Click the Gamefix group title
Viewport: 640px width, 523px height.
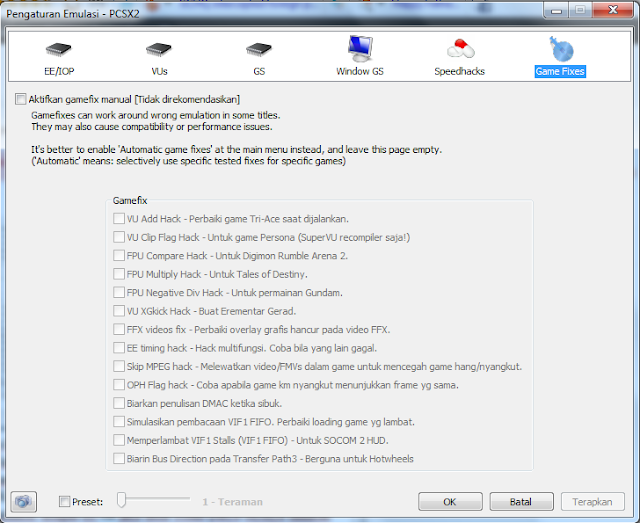pos(130,200)
